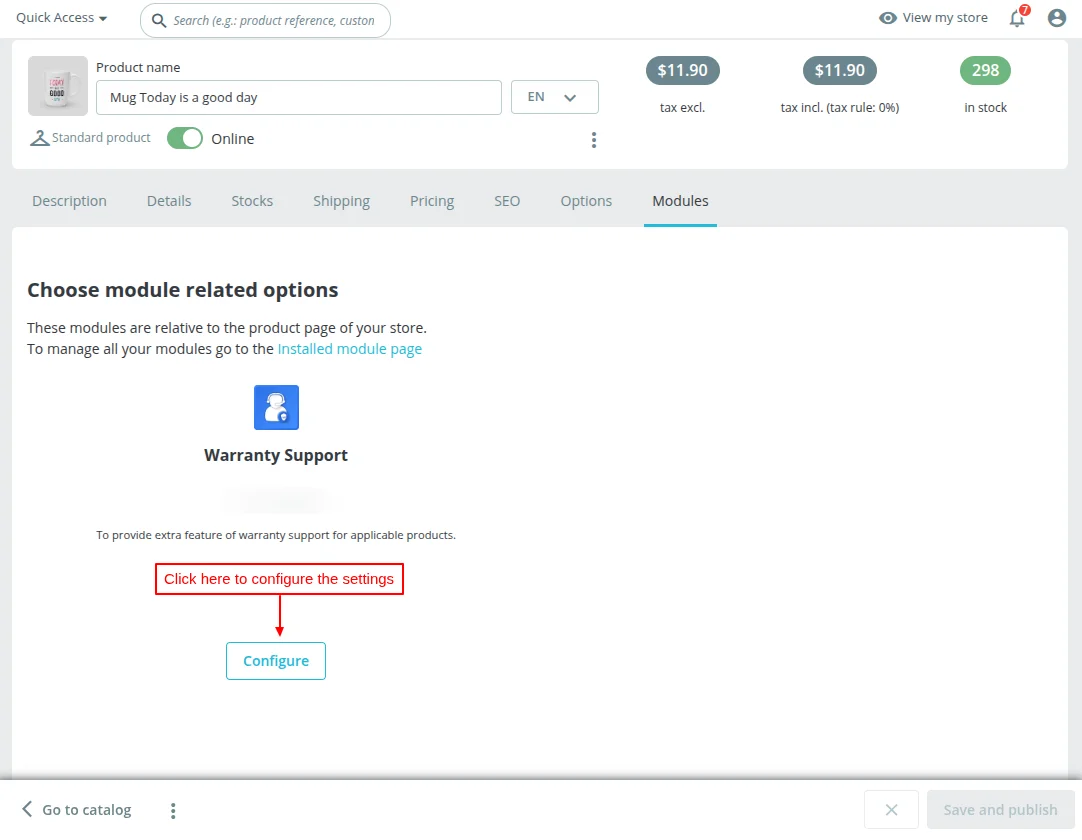Open the Warranty Support module icon
Image resolution: width=1082 pixels, height=840 pixels.
pyautogui.click(x=276, y=407)
